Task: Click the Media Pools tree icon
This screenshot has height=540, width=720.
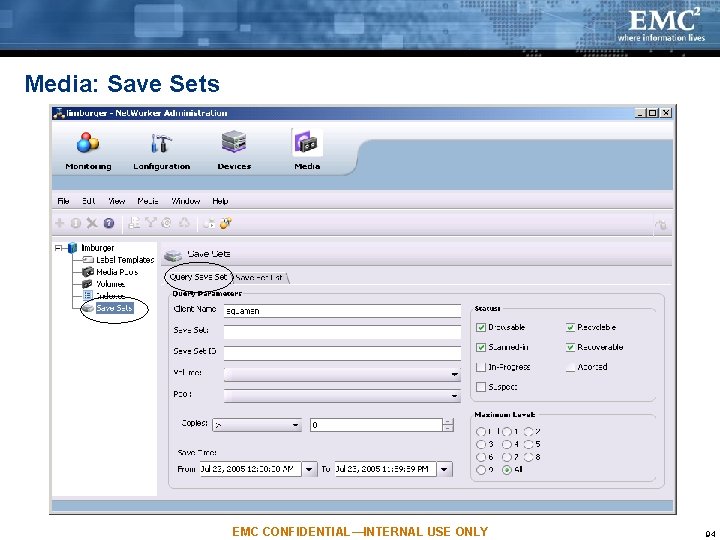Action: click(88, 272)
